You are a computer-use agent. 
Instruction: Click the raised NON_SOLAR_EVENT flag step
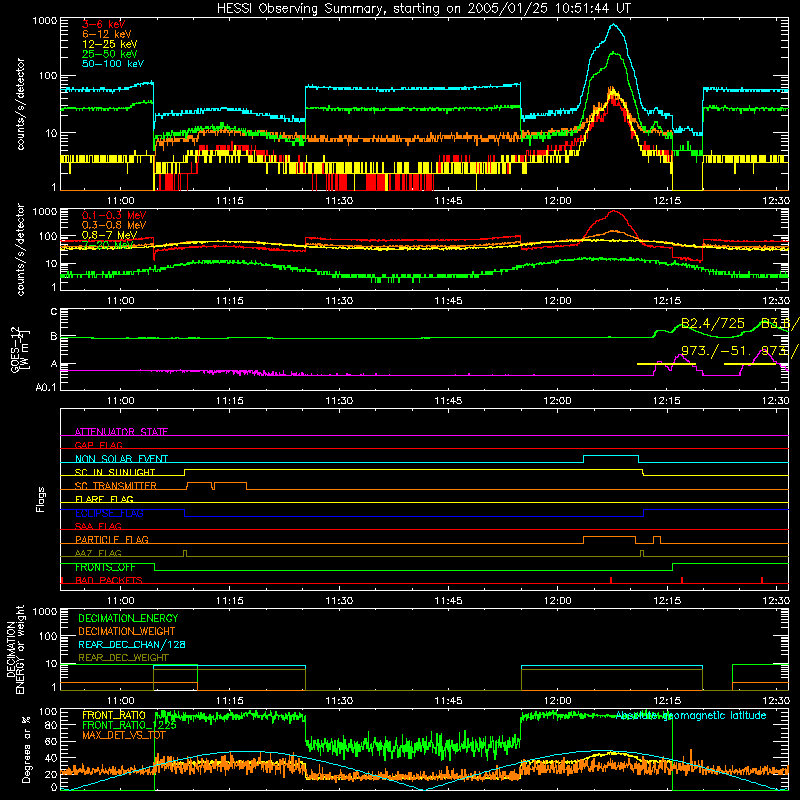point(611,456)
